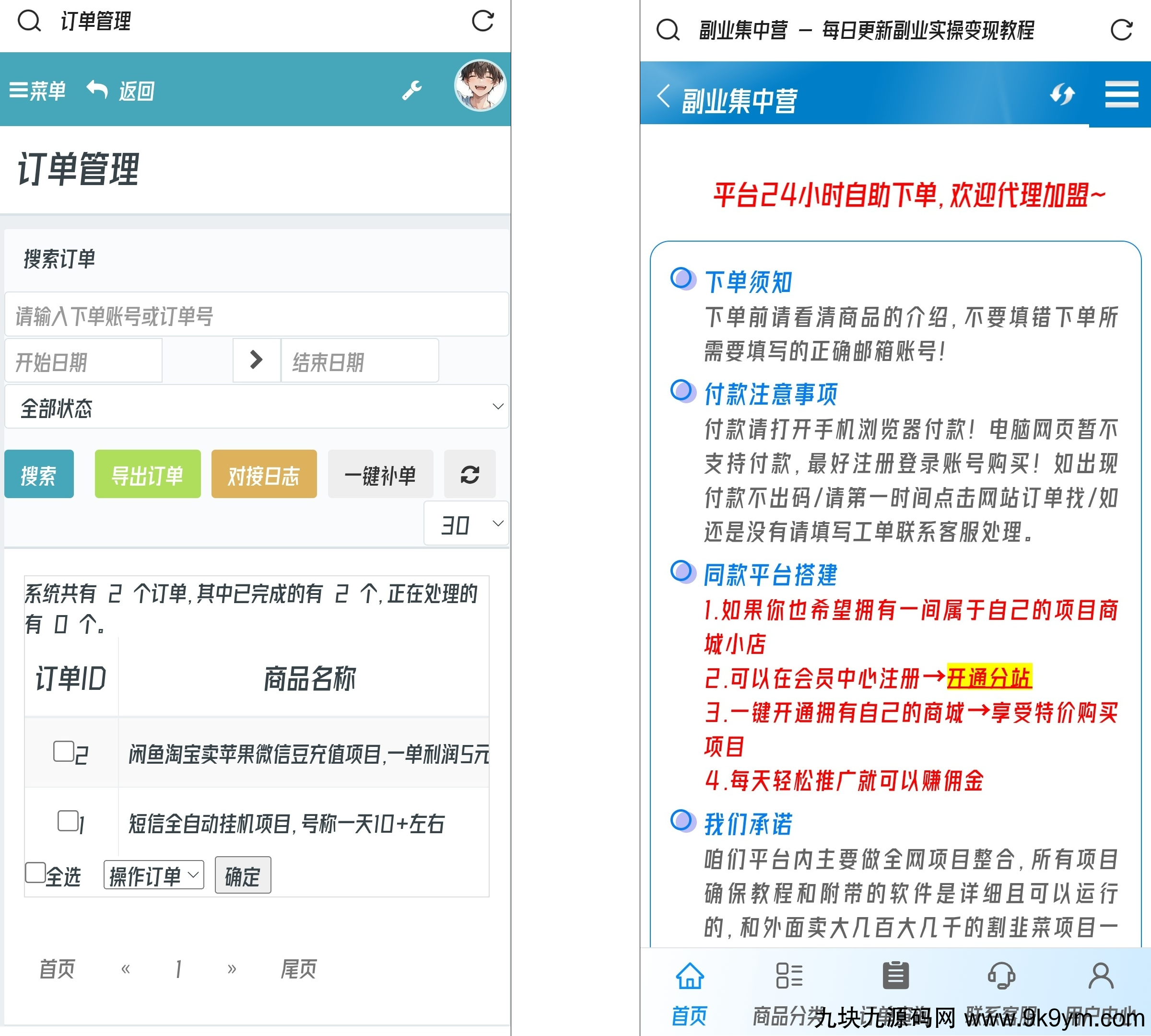Click the blue sync arrows icon
The image size is (1151, 1036).
point(1062,94)
